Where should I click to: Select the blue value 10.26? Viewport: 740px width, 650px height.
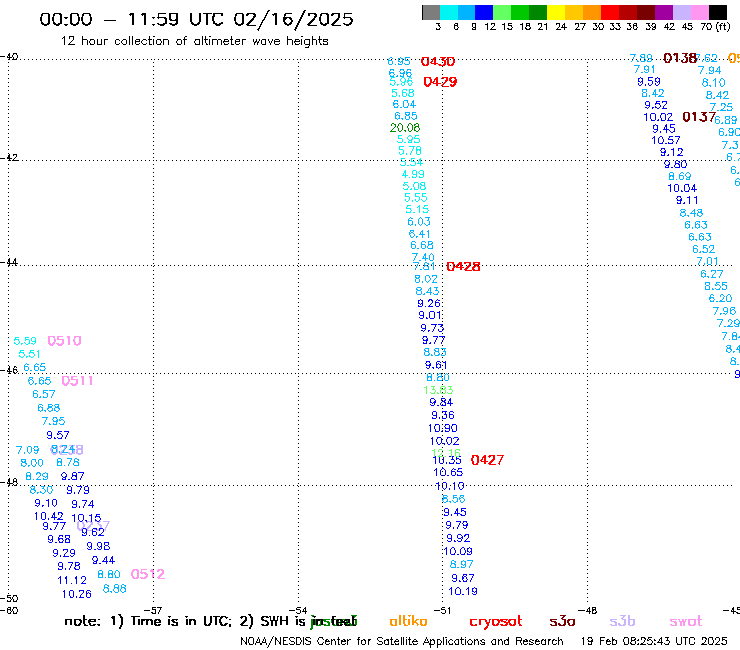[x=76, y=594]
